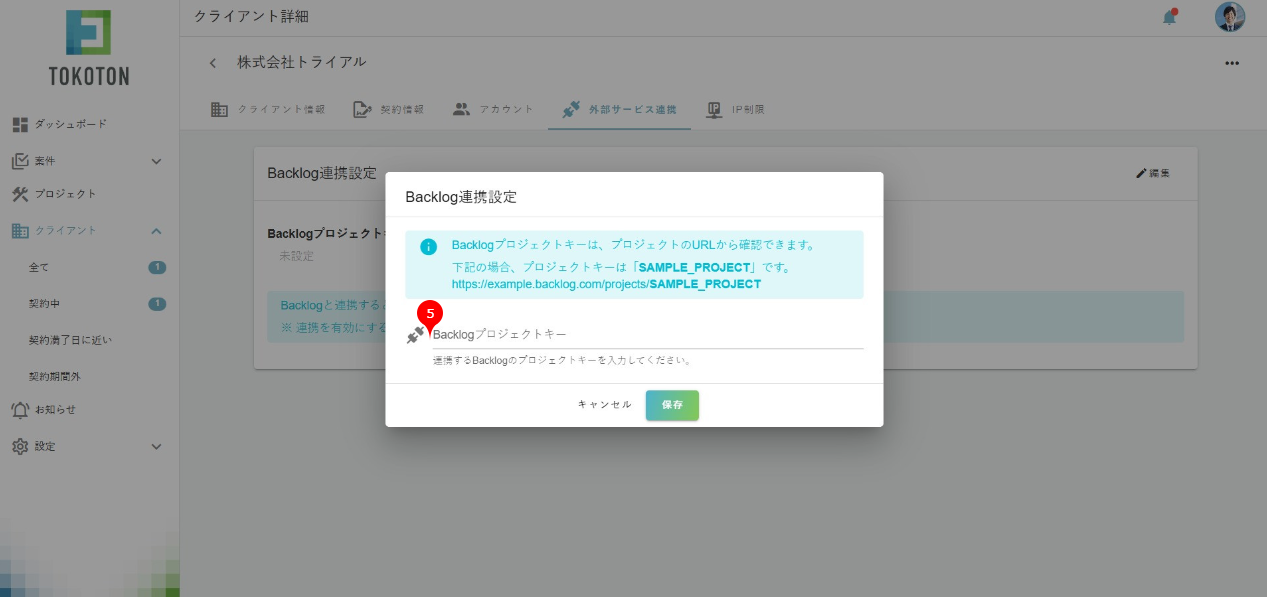Click the 編集 pencil button
1267x597 pixels.
point(1153,174)
